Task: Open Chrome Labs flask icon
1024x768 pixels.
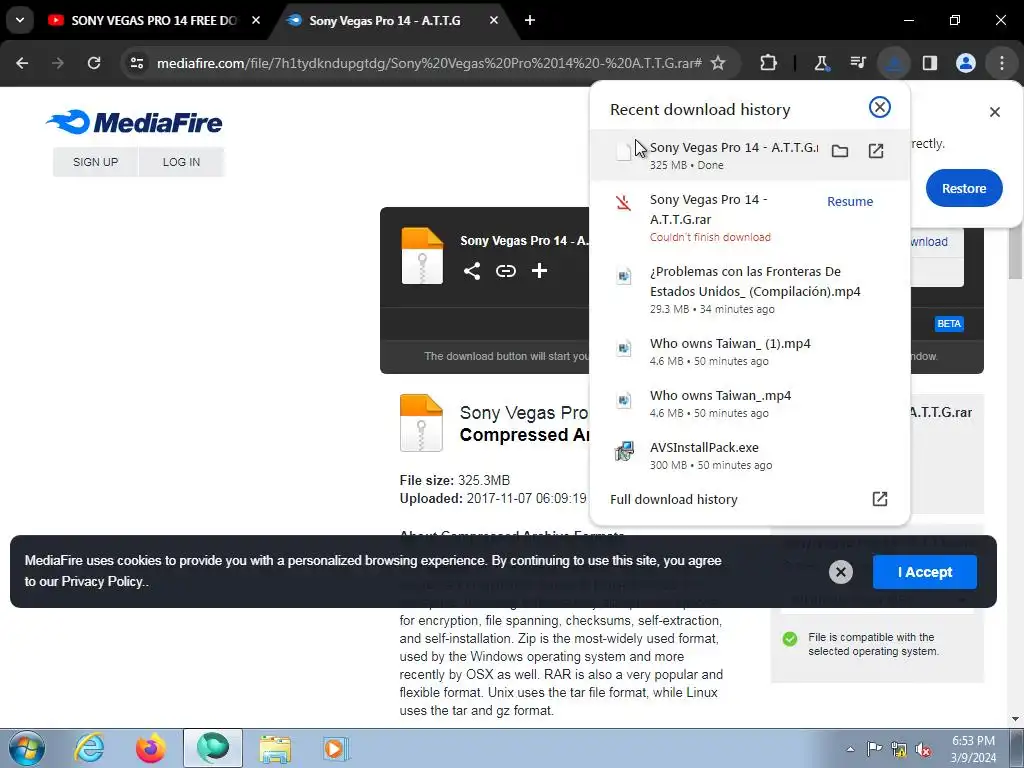Action: click(x=821, y=63)
